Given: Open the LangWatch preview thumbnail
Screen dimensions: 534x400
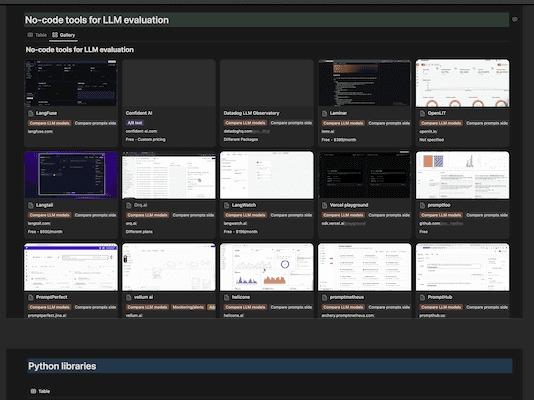Looking at the screenshot, I should [267, 175].
